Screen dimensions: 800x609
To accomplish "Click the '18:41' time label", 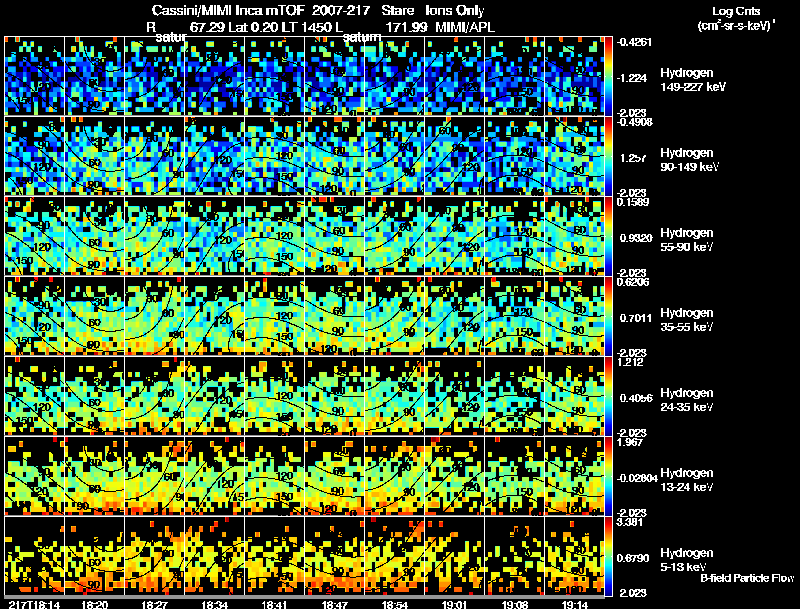I will [275, 605].
